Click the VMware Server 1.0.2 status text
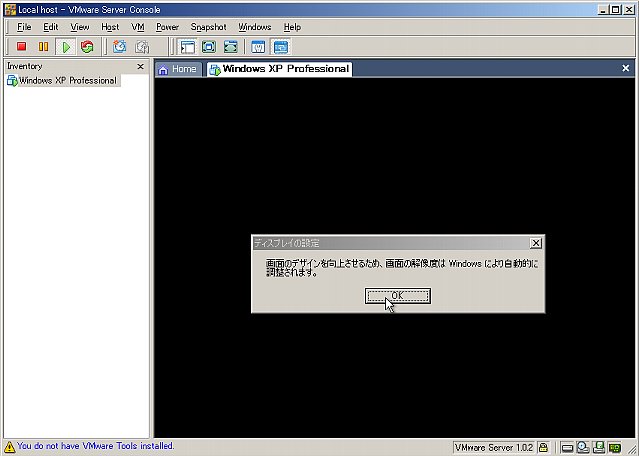The image size is (639, 456). (494, 447)
